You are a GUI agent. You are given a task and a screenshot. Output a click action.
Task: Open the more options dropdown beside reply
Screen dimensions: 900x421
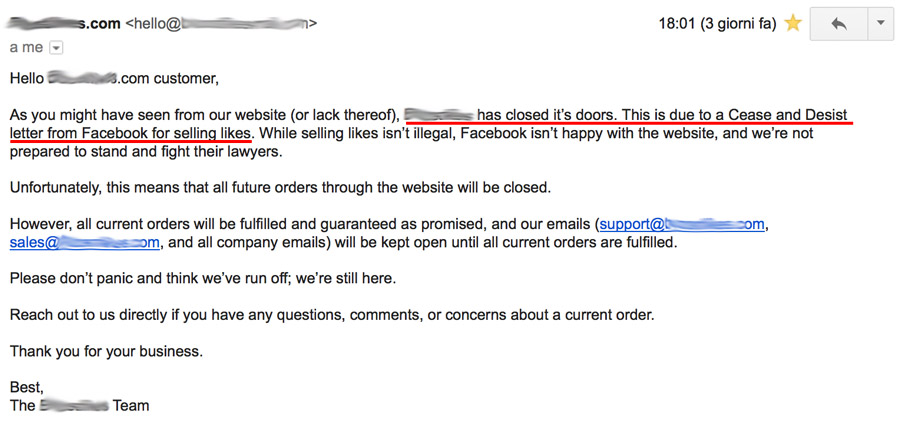click(x=879, y=23)
